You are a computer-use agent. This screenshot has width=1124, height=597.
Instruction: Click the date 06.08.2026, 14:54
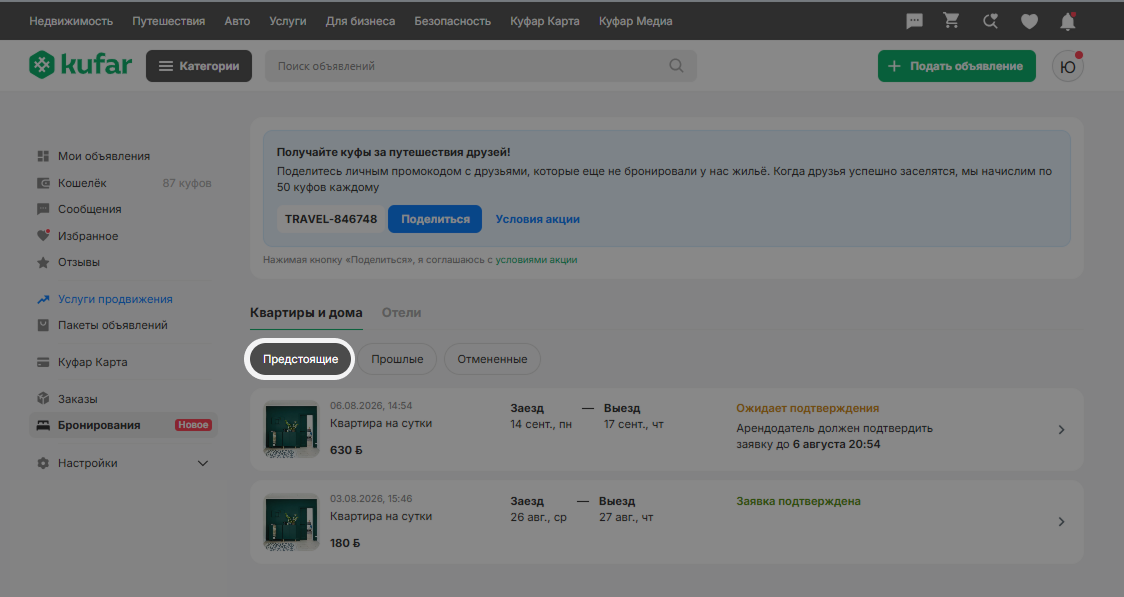point(371,406)
